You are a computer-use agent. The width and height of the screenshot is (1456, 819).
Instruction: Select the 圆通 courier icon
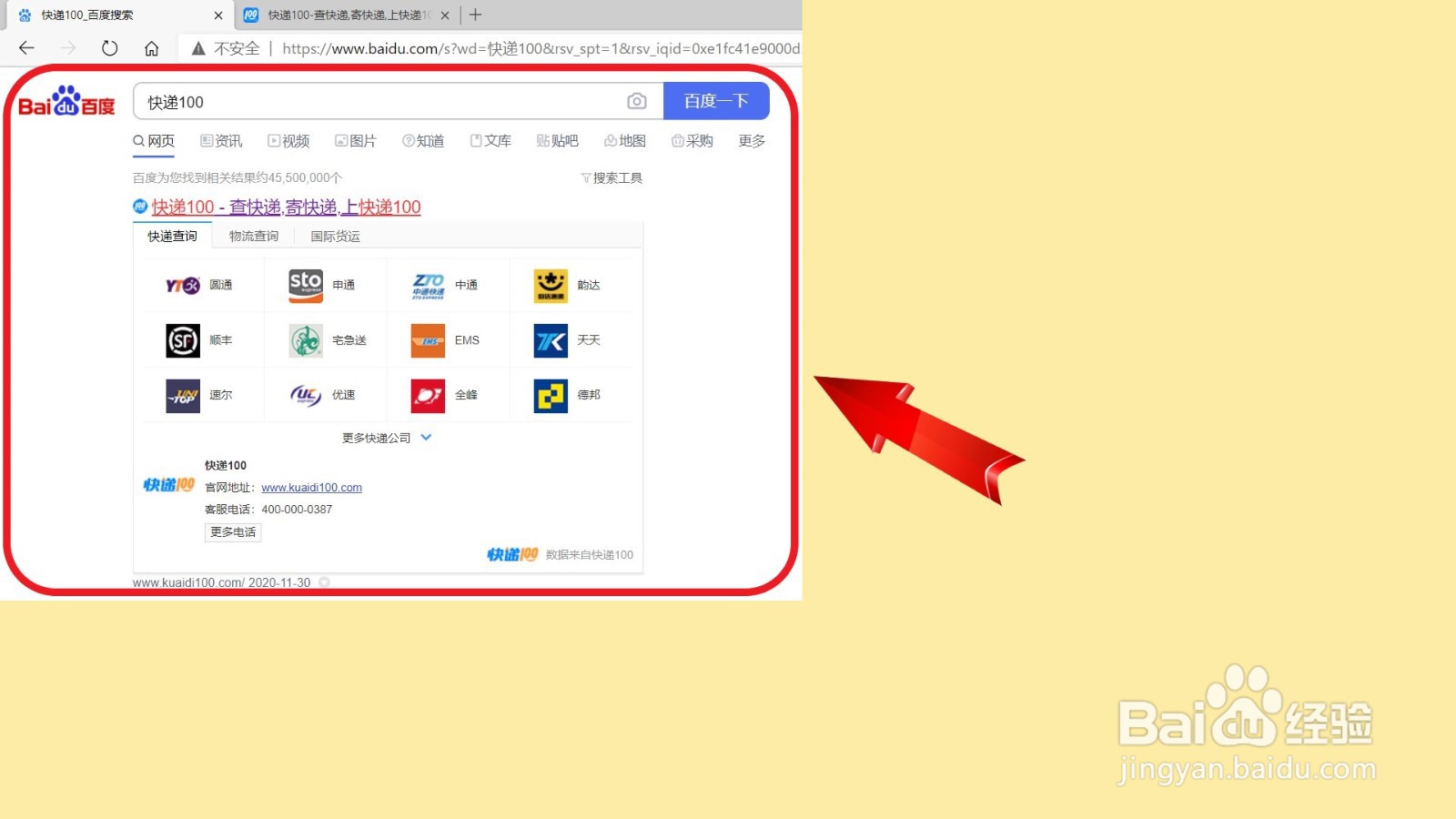click(x=183, y=286)
